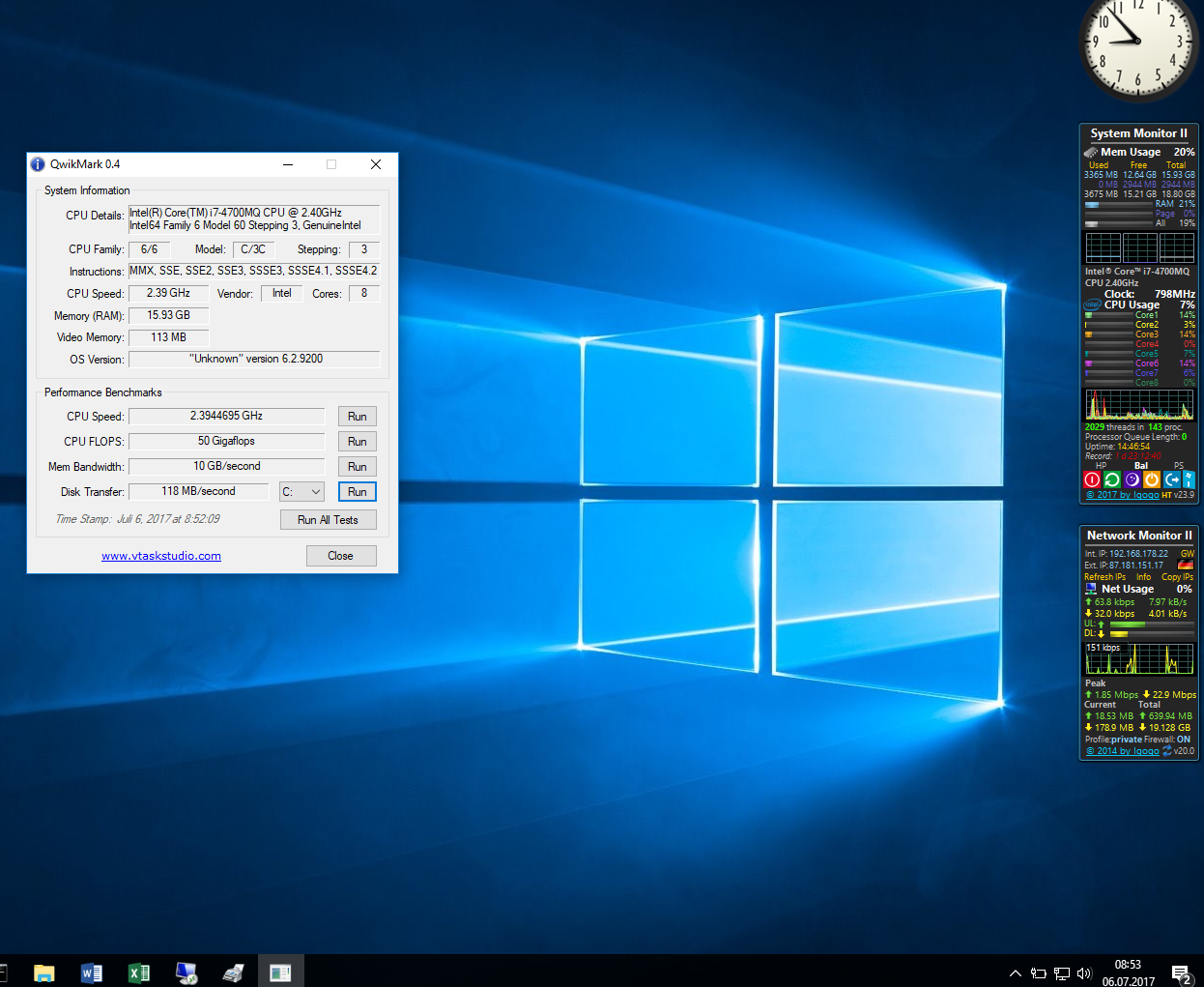Click the active QwikMark taskbar icon
Image resolution: width=1204 pixels, height=987 pixels.
(281, 972)
